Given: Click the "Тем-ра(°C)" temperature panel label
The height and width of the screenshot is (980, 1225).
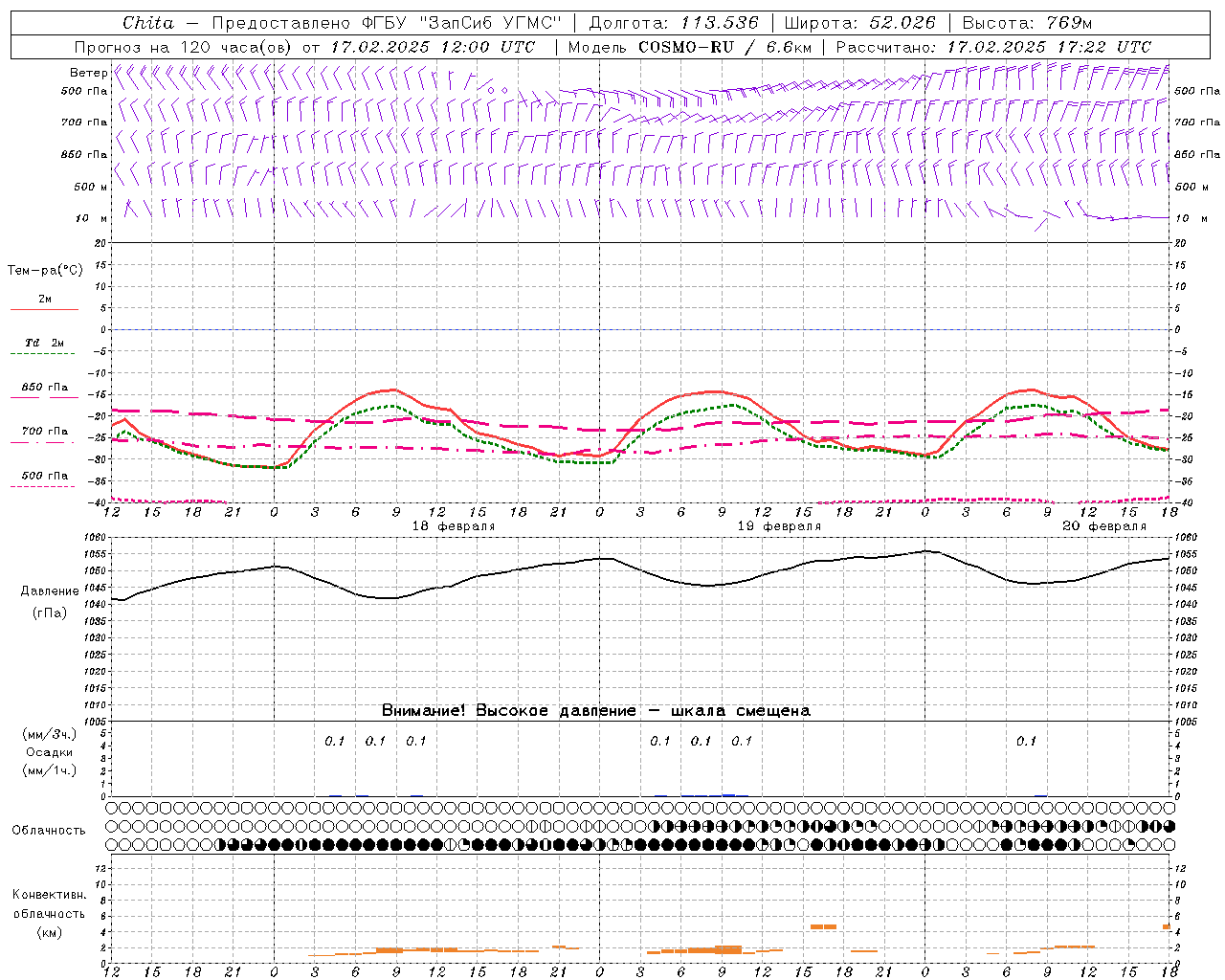Looking at the screenshot, I should click(x=45, y=271).
